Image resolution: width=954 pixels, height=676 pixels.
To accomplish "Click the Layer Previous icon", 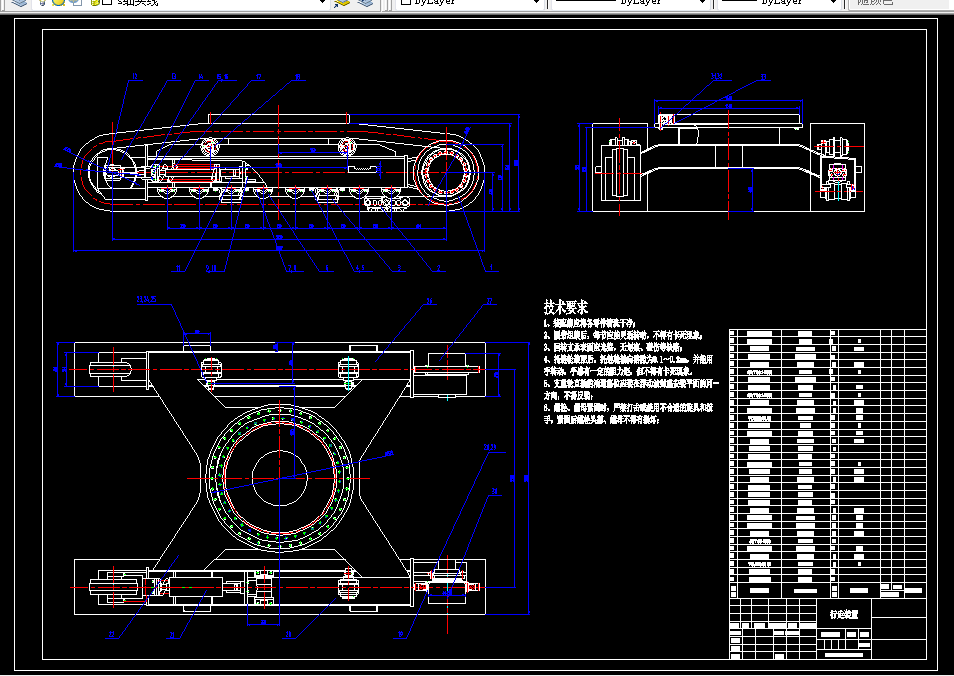I will (365, 2).
